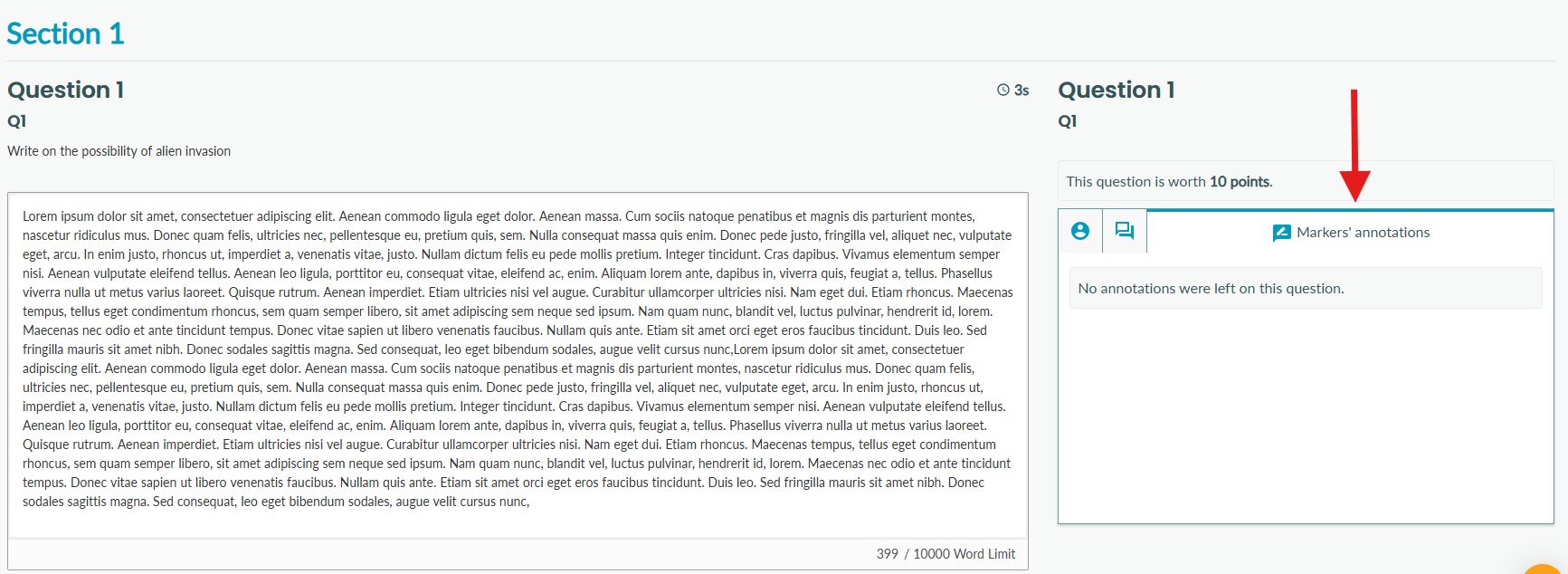This screenshot has height=574, width=1568.
Task: Click the 'This question is worth 10 points' box
Action: (1305, 181)
